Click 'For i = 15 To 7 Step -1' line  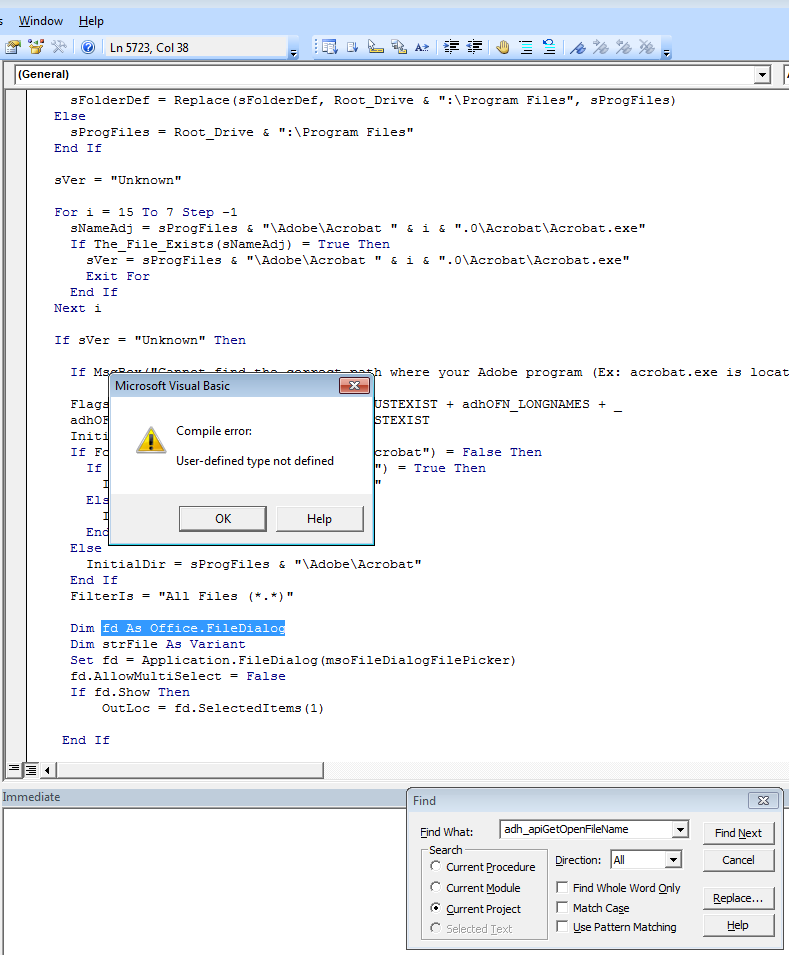(x=146, y=212)
